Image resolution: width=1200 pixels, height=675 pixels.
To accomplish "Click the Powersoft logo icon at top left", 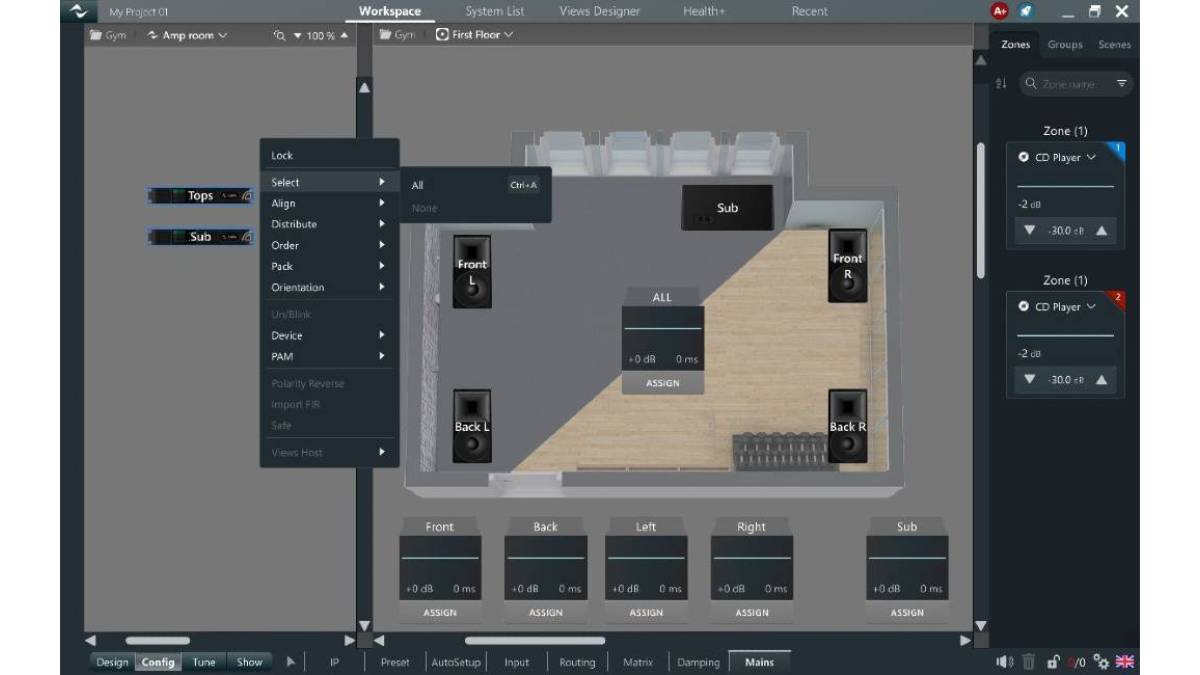I will (78, 12).
